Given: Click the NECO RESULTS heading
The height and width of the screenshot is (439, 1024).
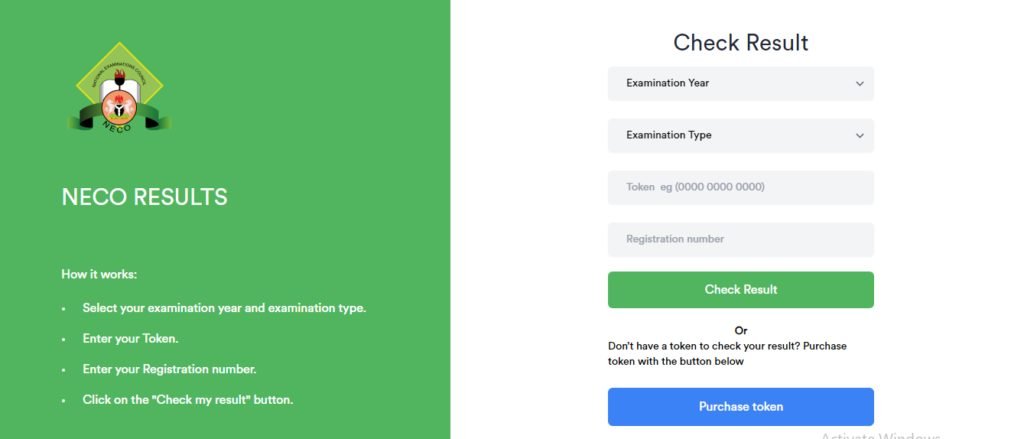Looking at the screenshot, I should (145, 198).
